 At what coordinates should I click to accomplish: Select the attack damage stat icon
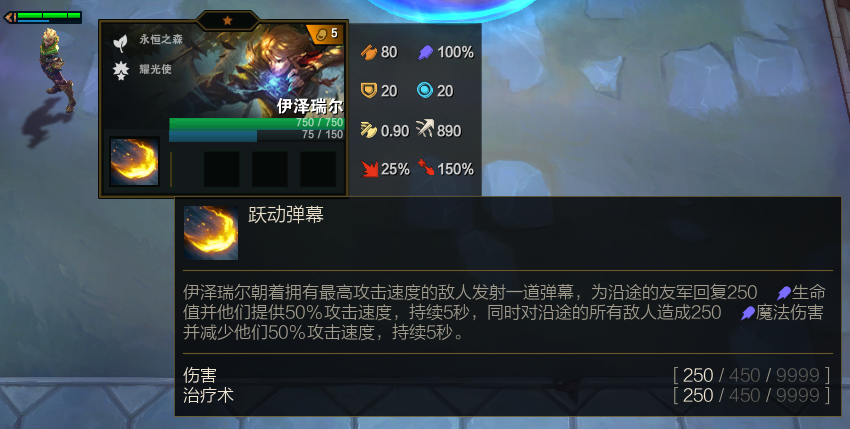click(369, 52)
